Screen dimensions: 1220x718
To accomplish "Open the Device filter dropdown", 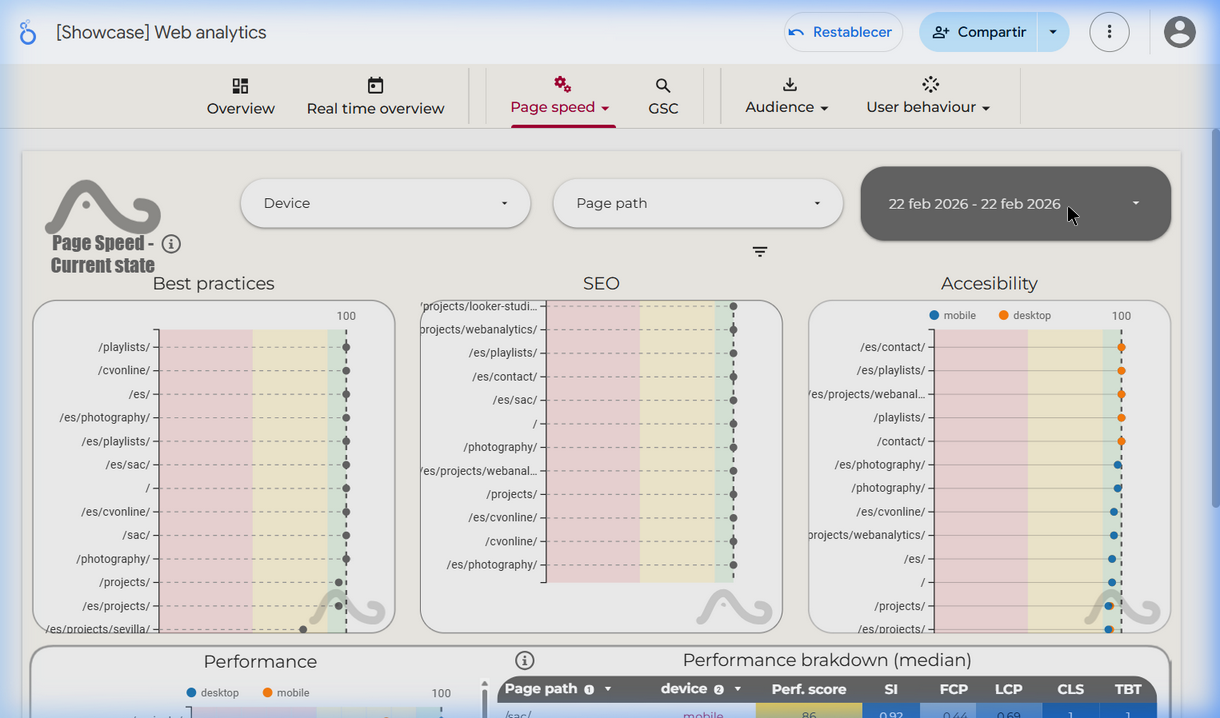I will pyautogui.click(x=385, y=203).
